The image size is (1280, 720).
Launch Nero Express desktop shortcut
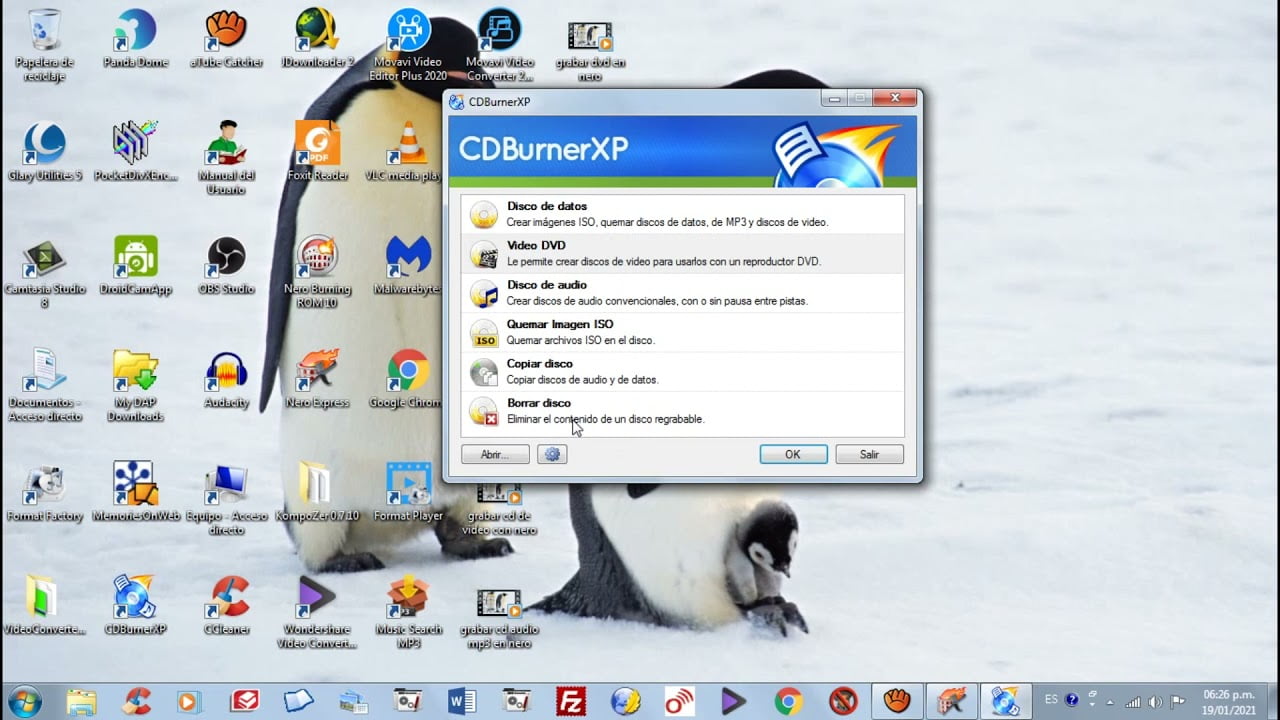click(317, 370)
